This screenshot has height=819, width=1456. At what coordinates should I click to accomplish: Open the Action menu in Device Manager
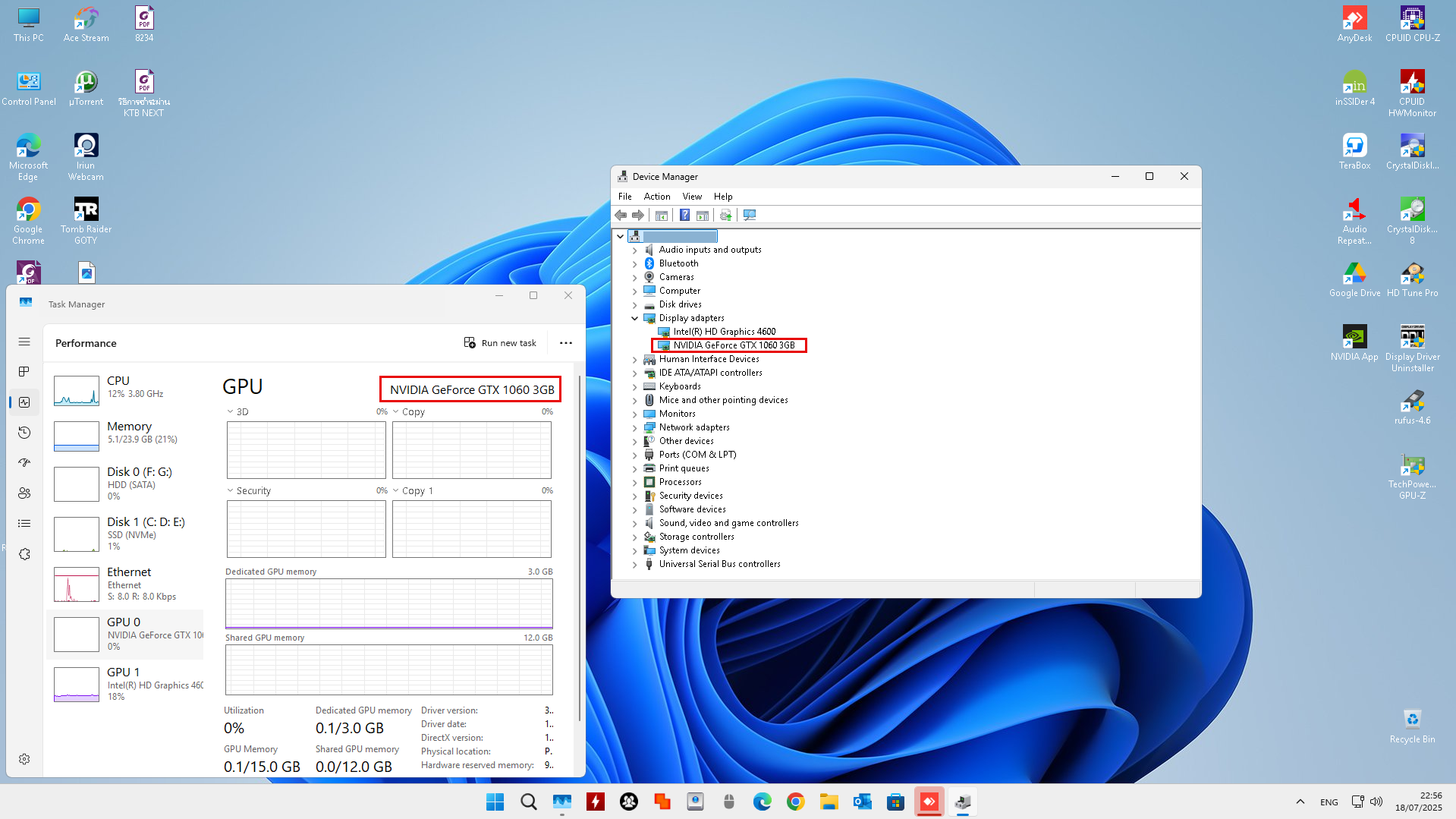pyautogui.click(x=656, y=197)
